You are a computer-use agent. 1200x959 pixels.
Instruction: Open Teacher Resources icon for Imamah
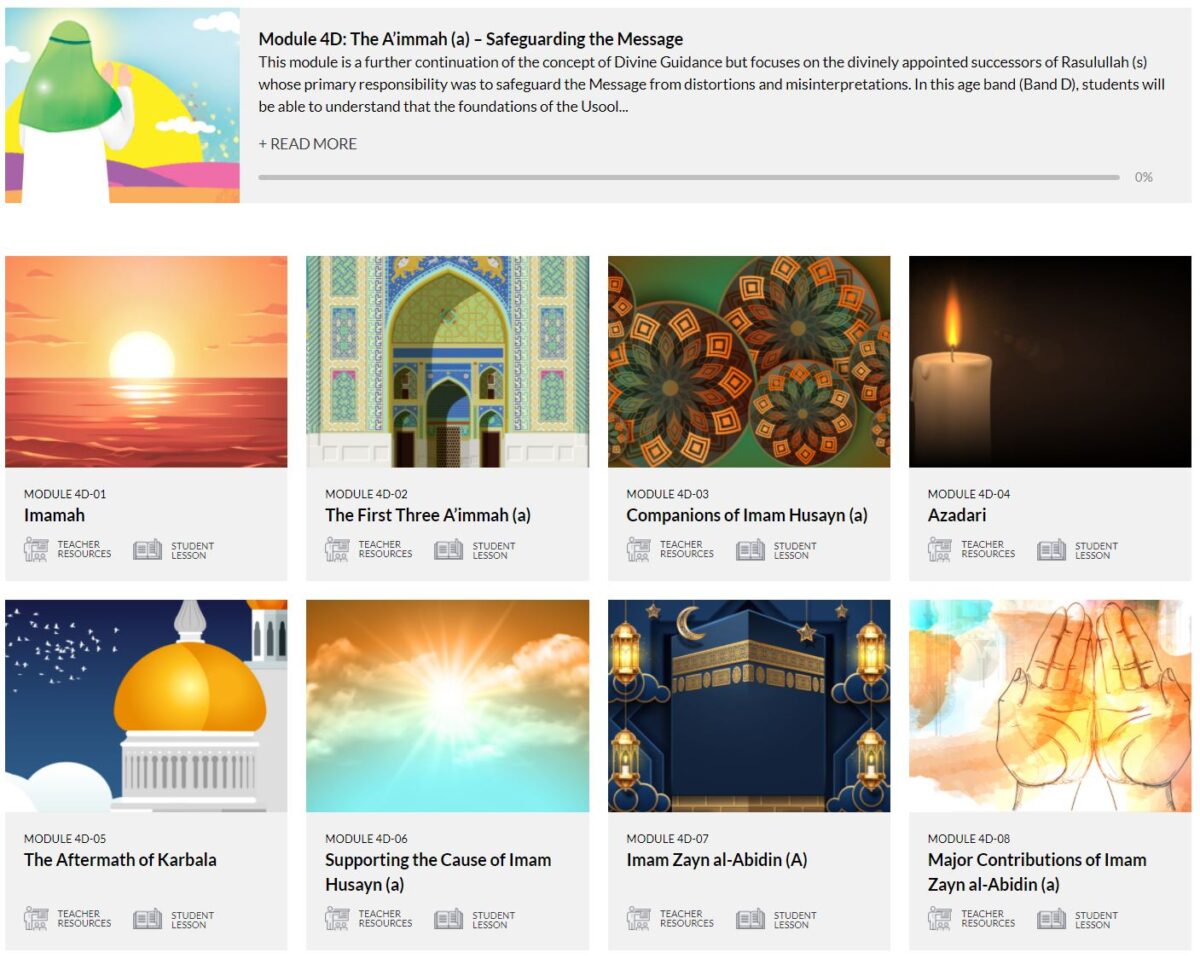click(x=37, y=549)
